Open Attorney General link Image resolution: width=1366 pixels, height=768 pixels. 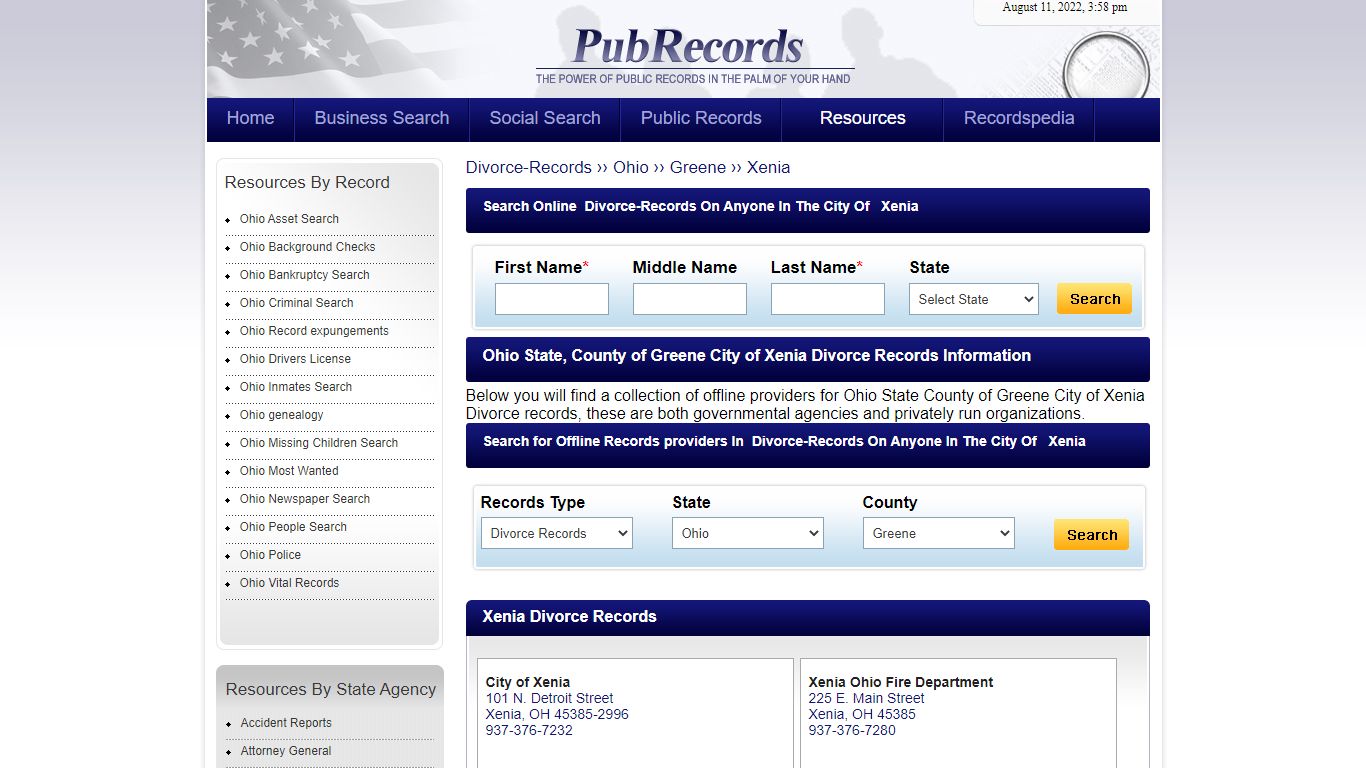tap(286, 751)
